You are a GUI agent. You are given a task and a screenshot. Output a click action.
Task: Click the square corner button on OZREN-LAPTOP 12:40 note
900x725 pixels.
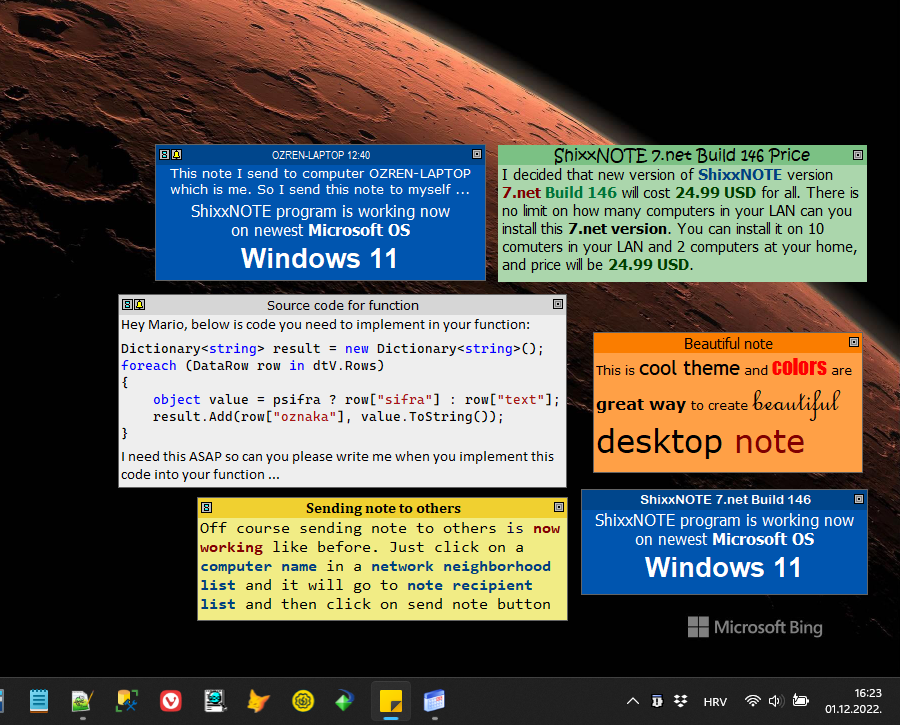point(477,154)
